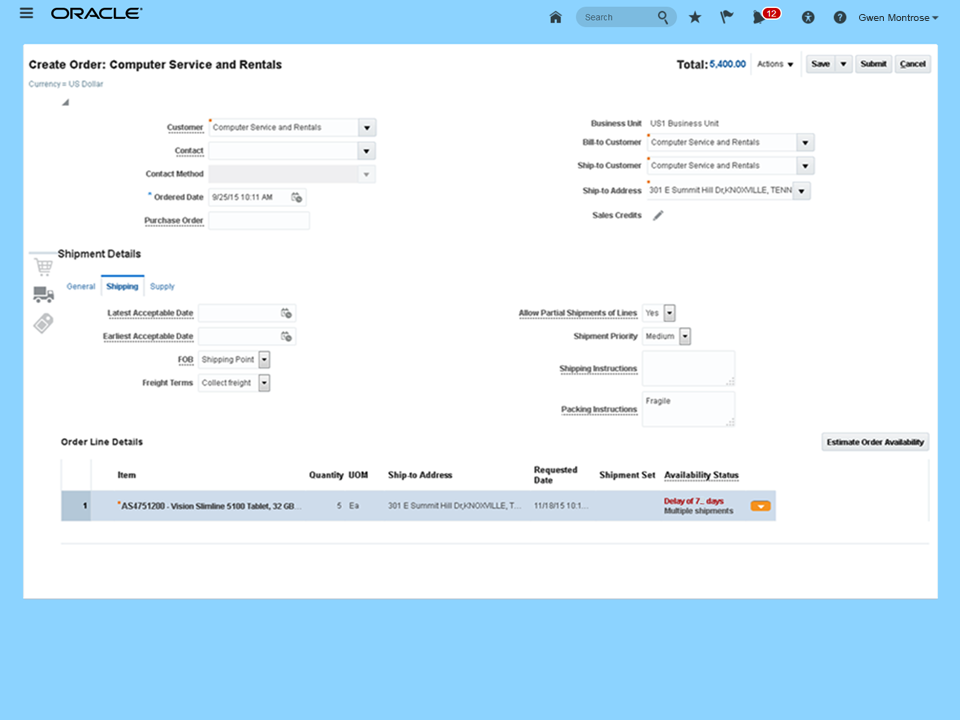Click the AS4751200 Vision Slimline item cell

208,506
